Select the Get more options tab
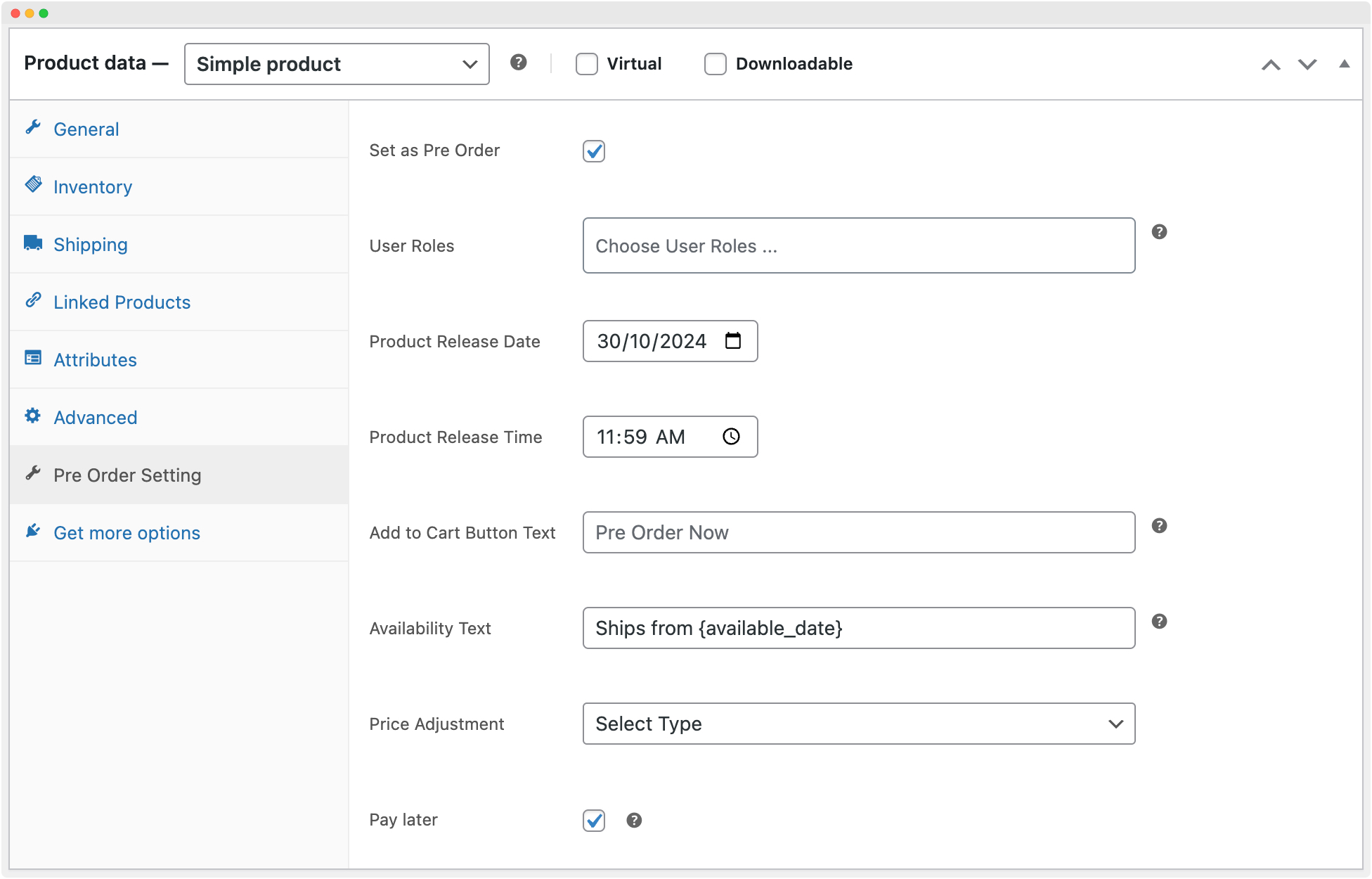 (x=127, y=532)
